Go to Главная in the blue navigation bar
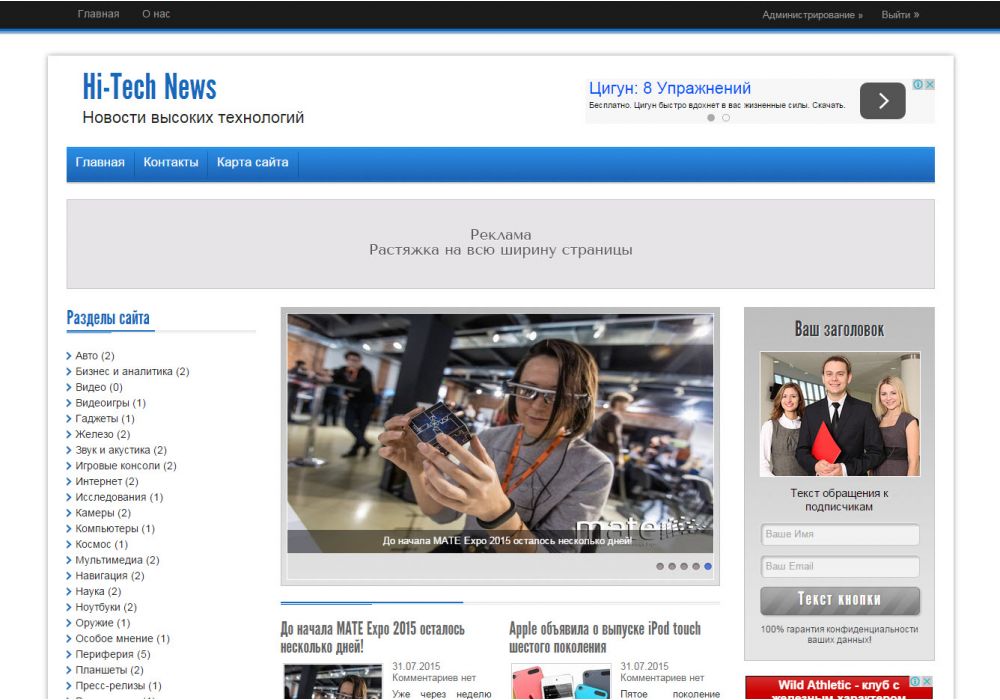 pos(100,163)
